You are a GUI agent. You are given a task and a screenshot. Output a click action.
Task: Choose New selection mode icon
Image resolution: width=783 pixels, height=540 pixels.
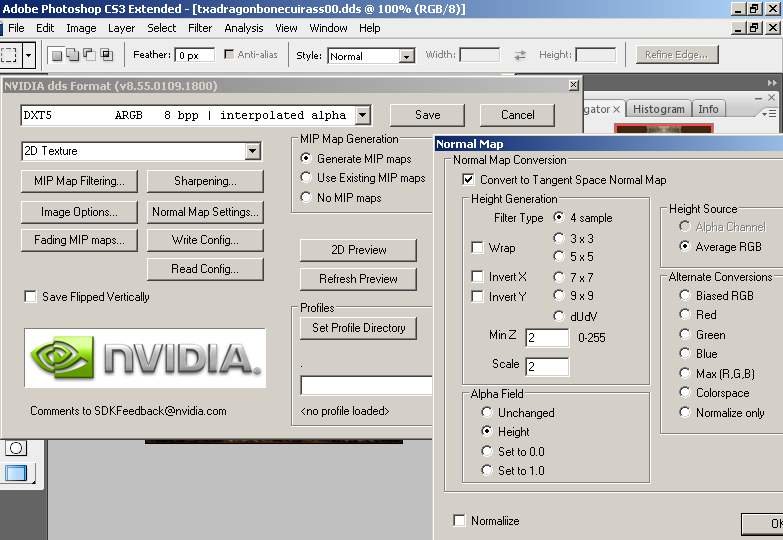57,55
